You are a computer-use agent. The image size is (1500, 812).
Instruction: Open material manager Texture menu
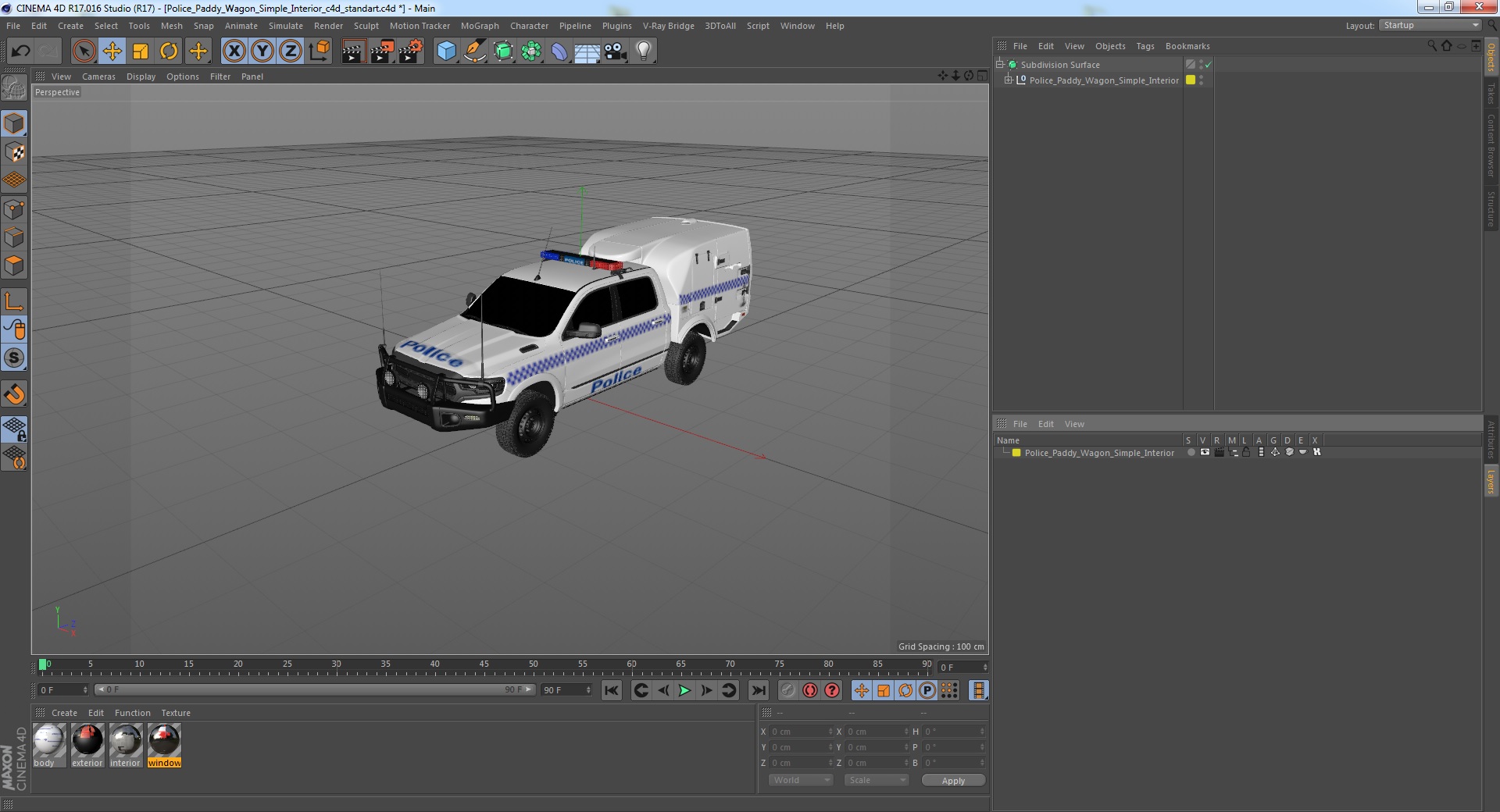(176, 713)
